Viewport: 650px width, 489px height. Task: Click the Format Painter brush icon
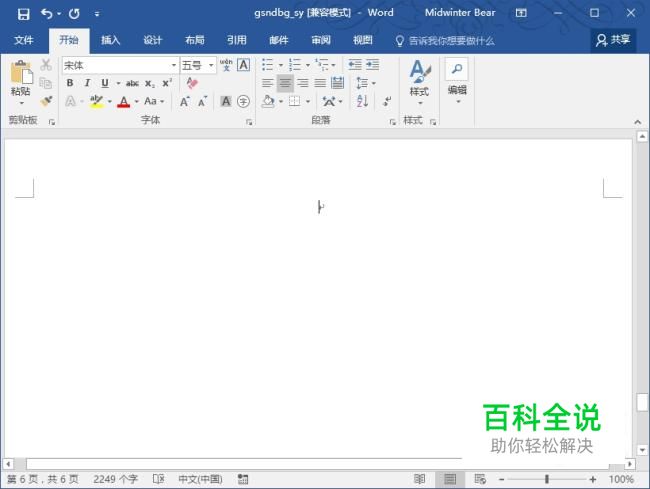[46, 101]
